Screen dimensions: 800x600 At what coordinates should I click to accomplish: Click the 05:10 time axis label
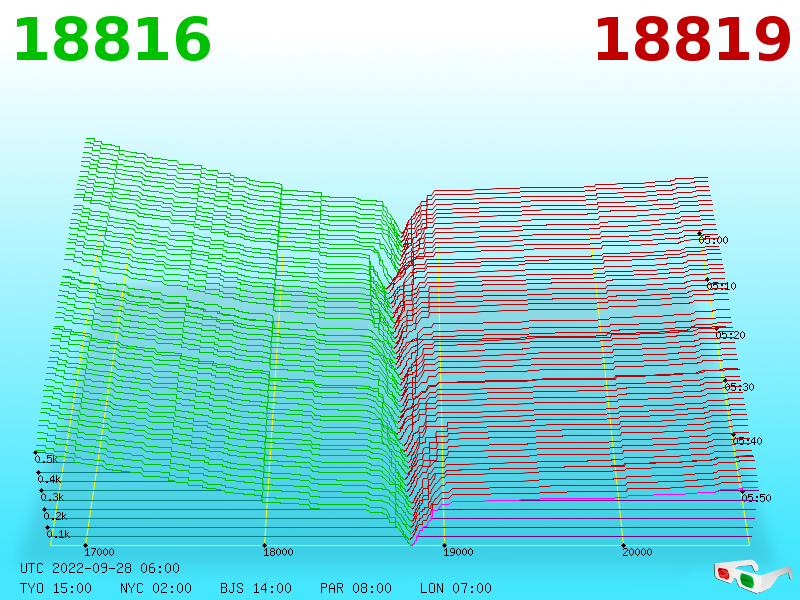tap(721, 286)
